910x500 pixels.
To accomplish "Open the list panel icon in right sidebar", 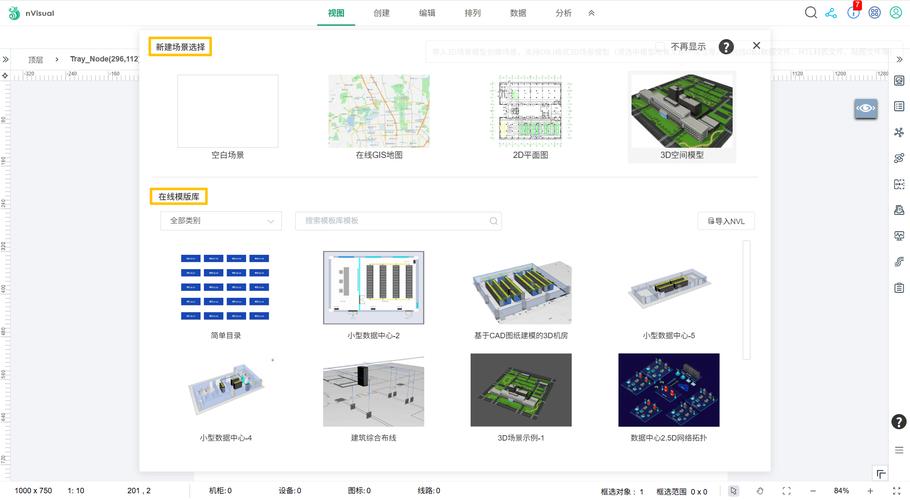I will point(899,106).
